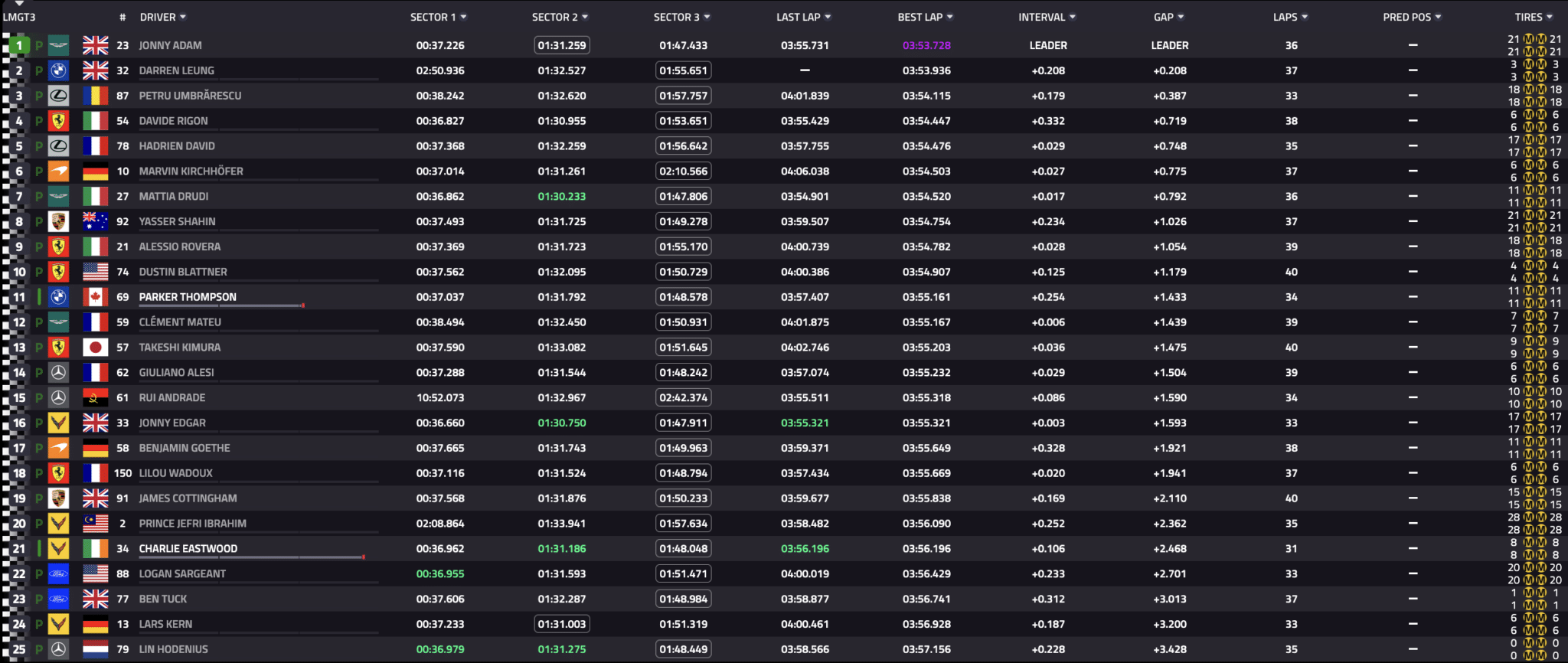Click Irish flag beside Charlie Eastwood
The image size is (1568, 663).
pyautogui.click(x=96, y=549)
